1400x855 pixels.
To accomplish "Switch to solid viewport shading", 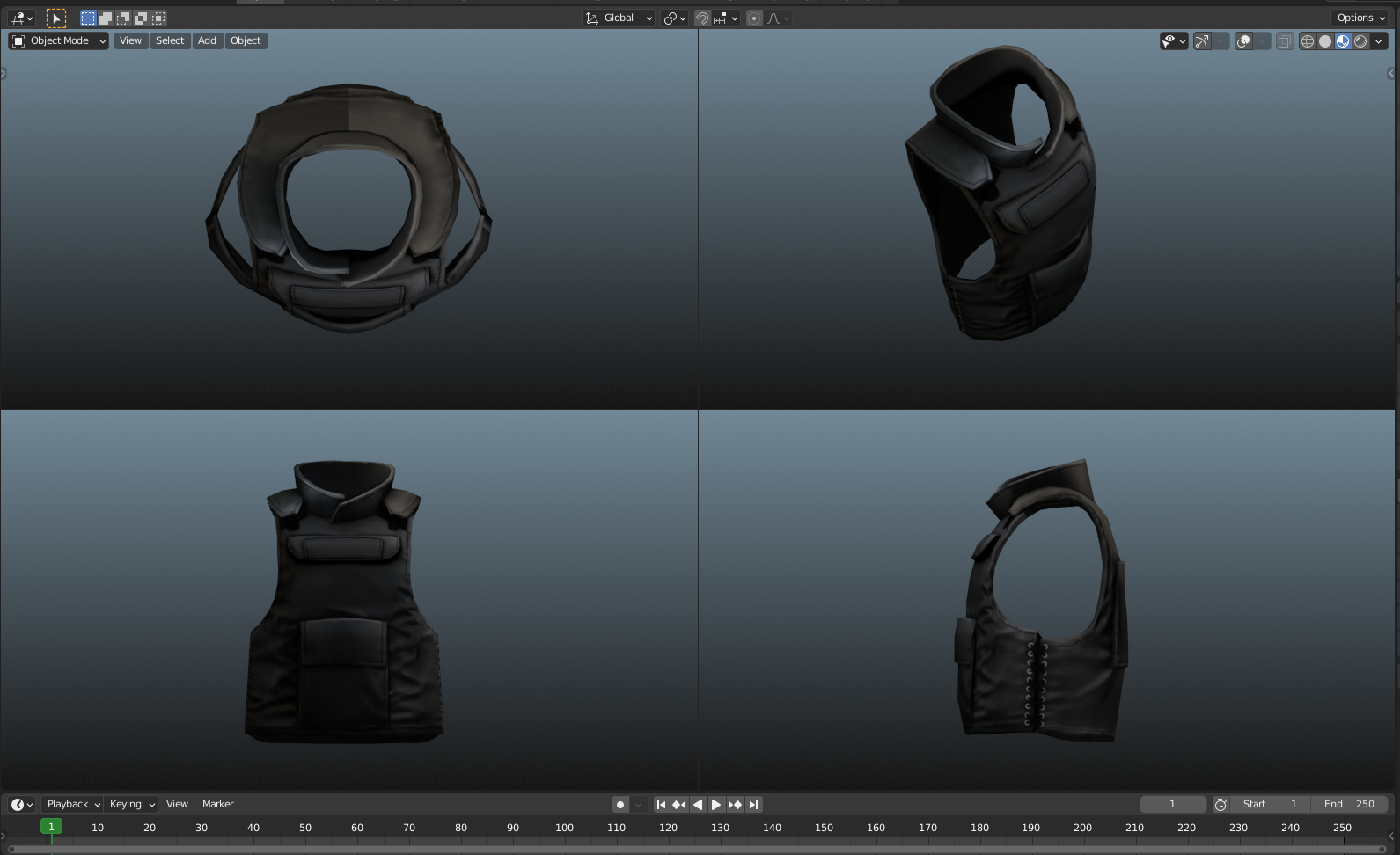I will click(1325, 41).
